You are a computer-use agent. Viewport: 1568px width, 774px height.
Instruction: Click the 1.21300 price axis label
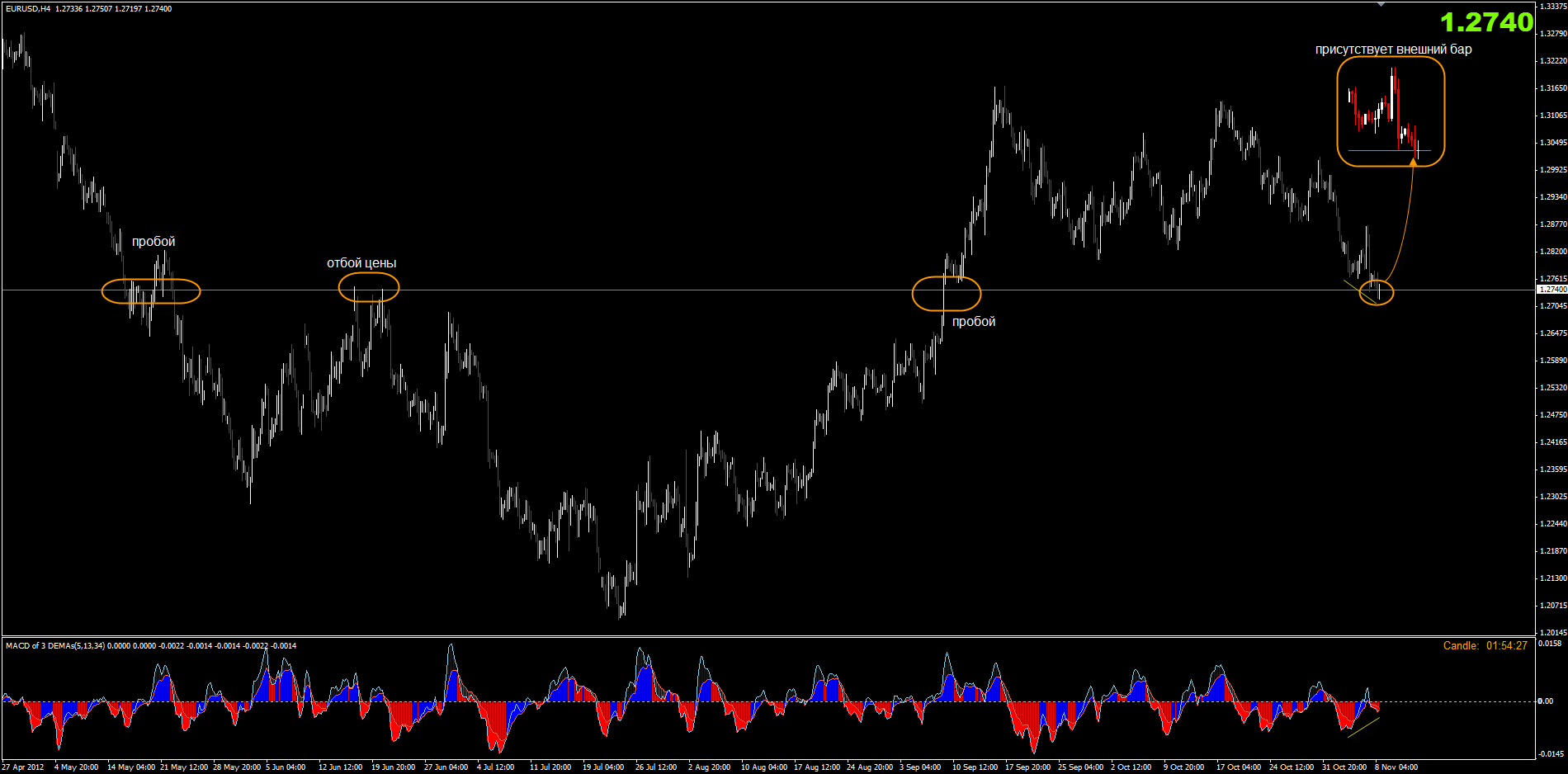[x=1553, y=578]
